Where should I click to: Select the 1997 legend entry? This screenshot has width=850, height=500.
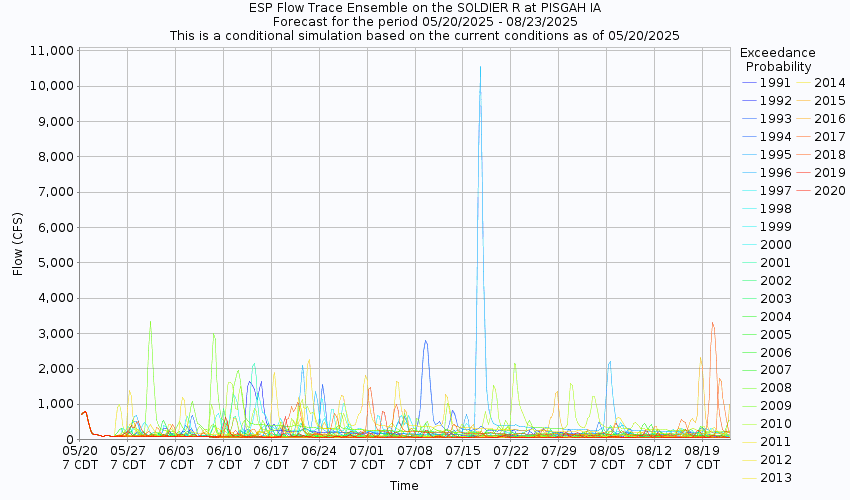pyautogui.click(x=767, y=191)
